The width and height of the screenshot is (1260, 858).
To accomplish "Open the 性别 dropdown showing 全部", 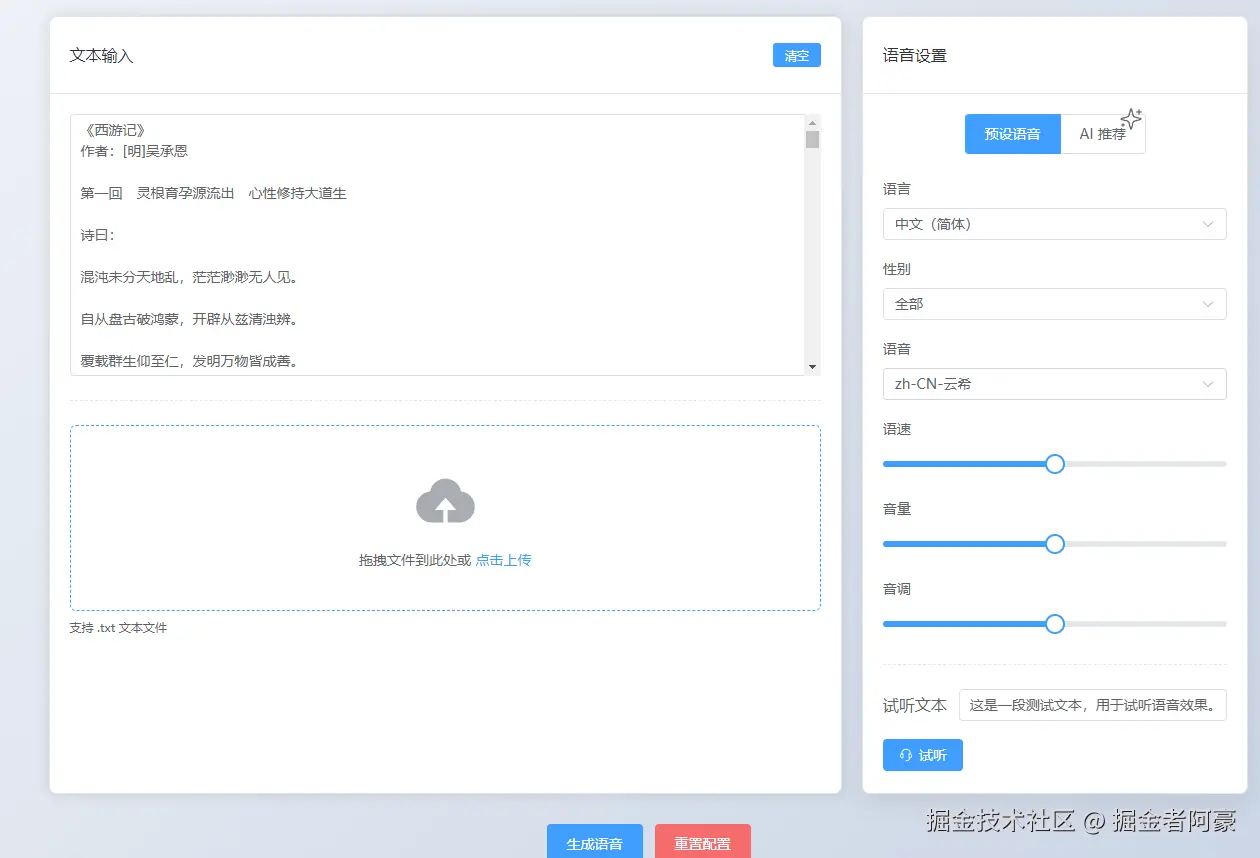I will coord(1055,304).
